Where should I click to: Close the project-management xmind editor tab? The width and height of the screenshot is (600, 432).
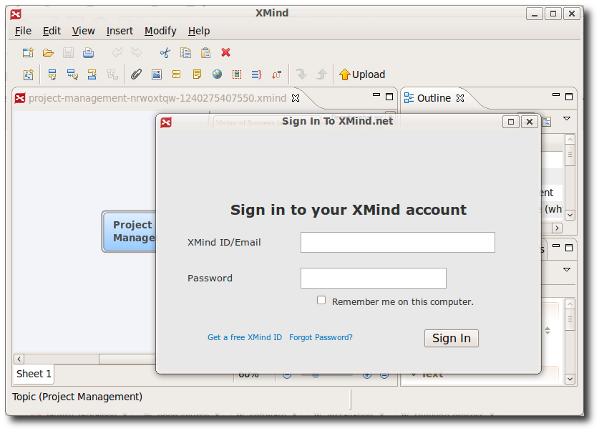(x=295, y=98)
